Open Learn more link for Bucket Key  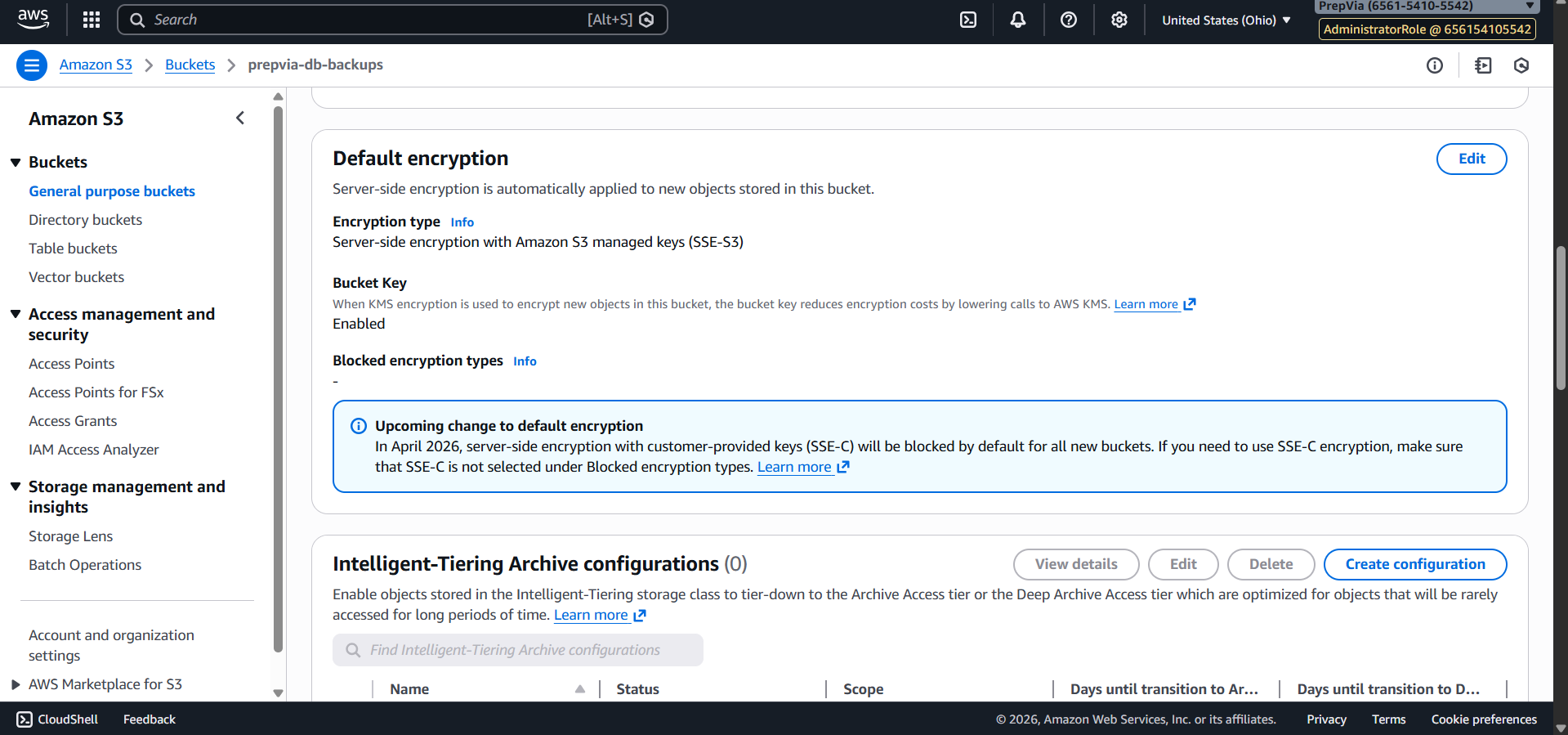click(x=1146, y=304)
